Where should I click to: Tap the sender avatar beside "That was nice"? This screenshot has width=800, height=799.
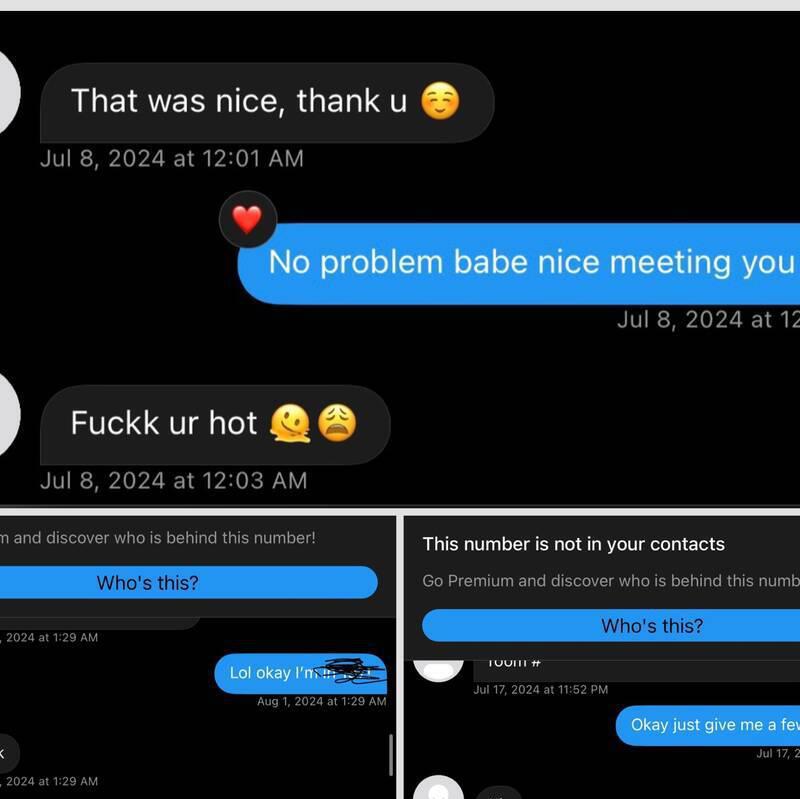coord(9,92)
